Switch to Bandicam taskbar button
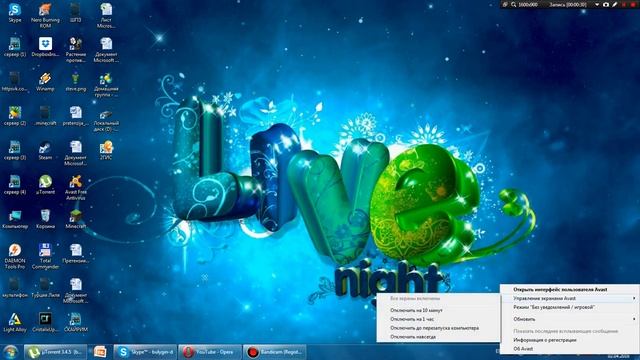The image size is (640, 360). 275,352
